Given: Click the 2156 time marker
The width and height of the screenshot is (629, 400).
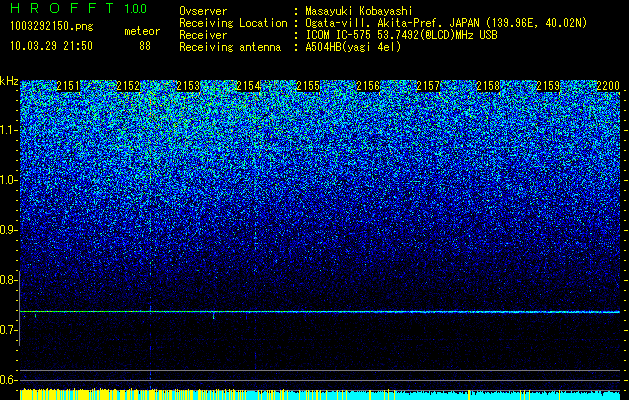Looking at the screenshot, I should 368,86.
